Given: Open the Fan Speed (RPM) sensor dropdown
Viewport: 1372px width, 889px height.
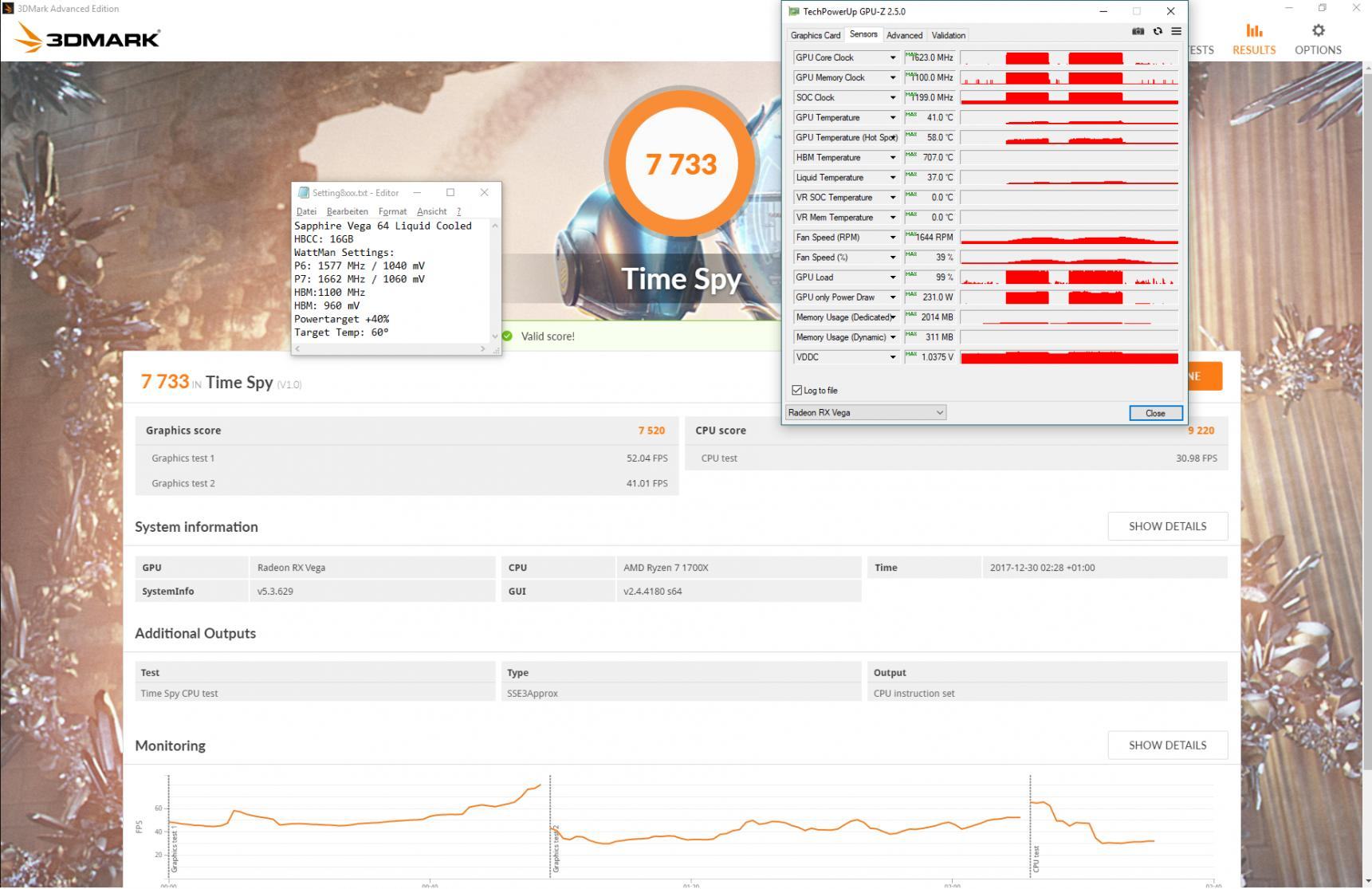Looking at the screenshot, I should coord(892,237).
